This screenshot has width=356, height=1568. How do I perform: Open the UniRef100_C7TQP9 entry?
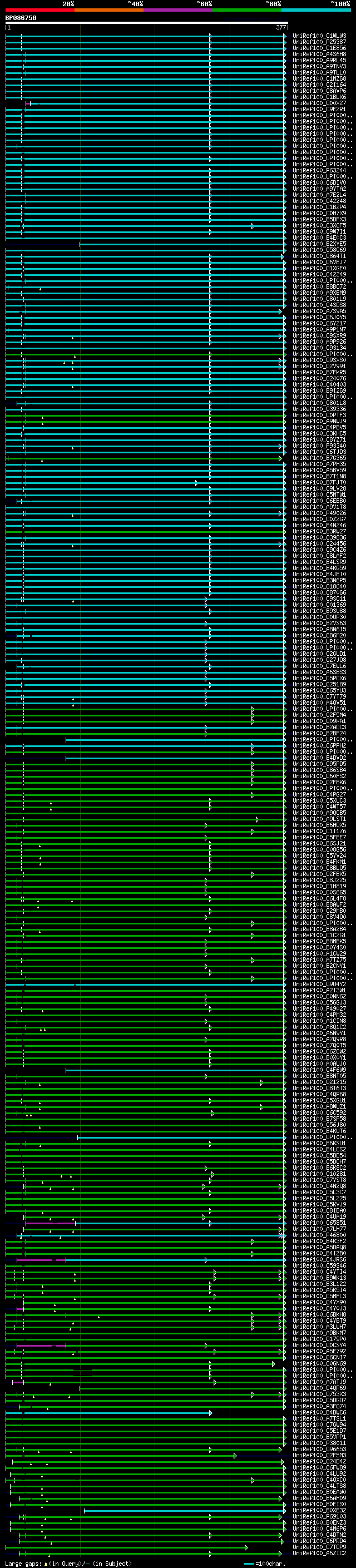click(319, 1547)
